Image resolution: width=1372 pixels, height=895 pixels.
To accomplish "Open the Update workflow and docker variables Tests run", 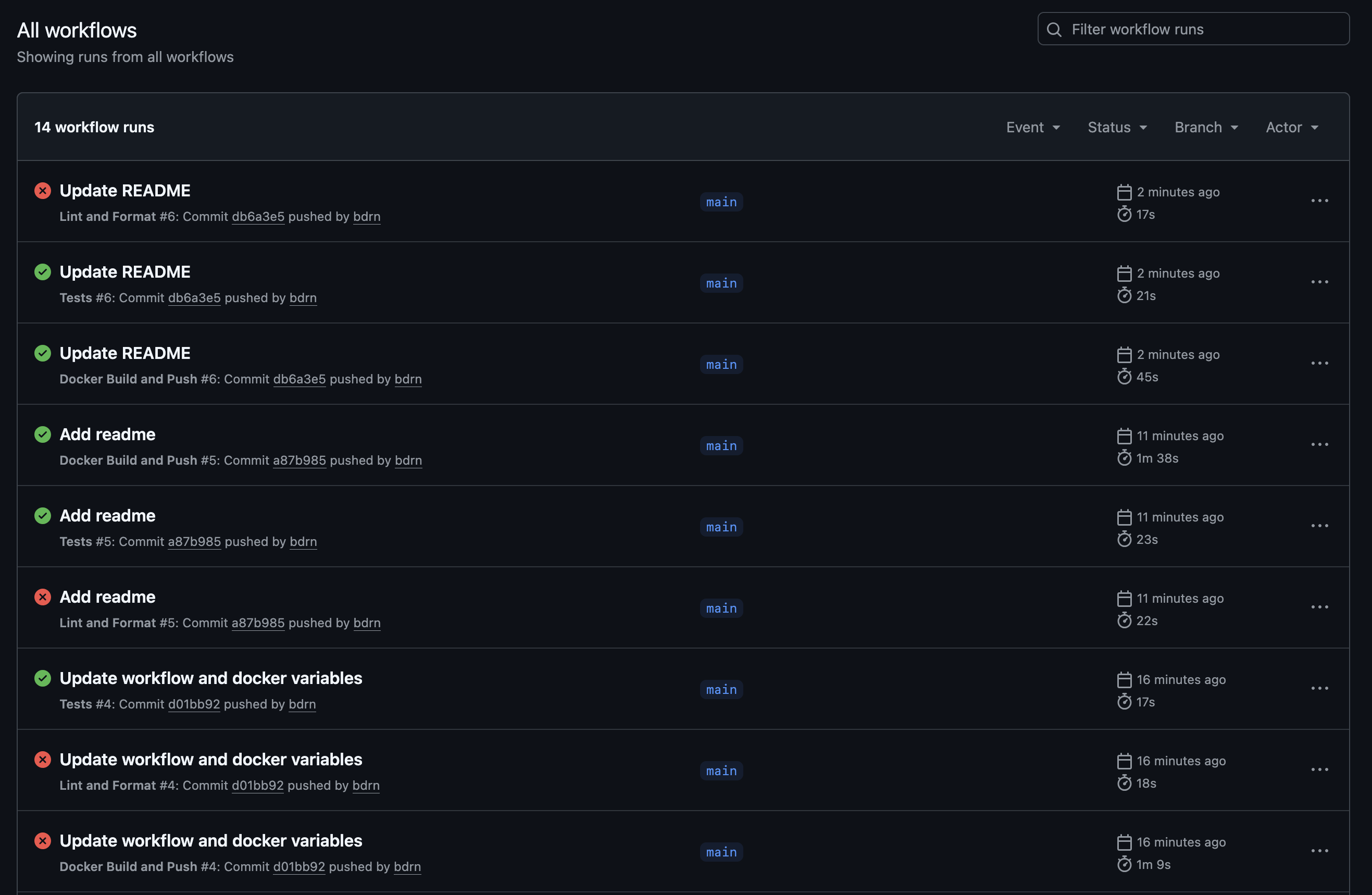I will [x=211, y=678].
